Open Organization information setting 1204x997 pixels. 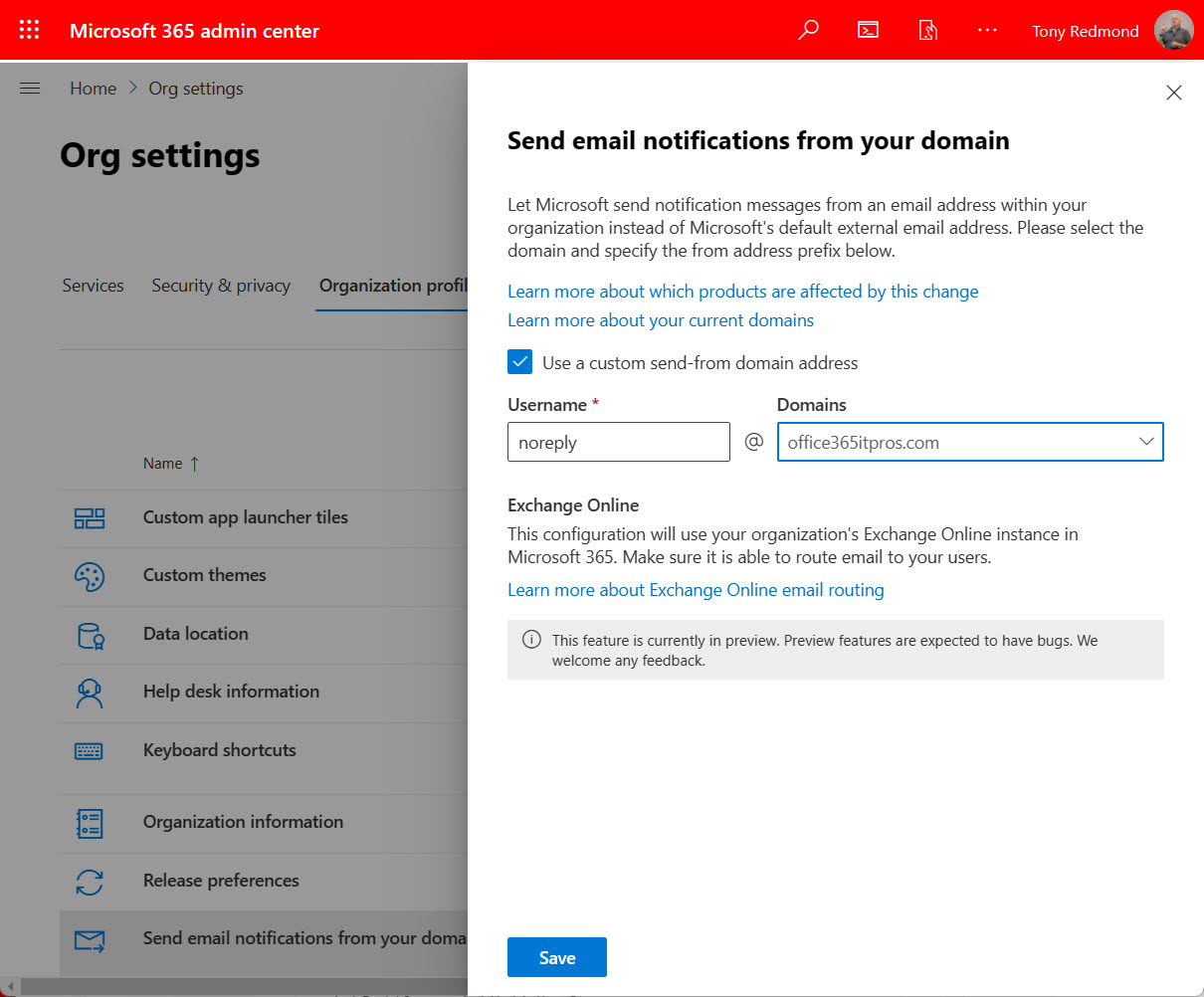[x=243, y=822]
